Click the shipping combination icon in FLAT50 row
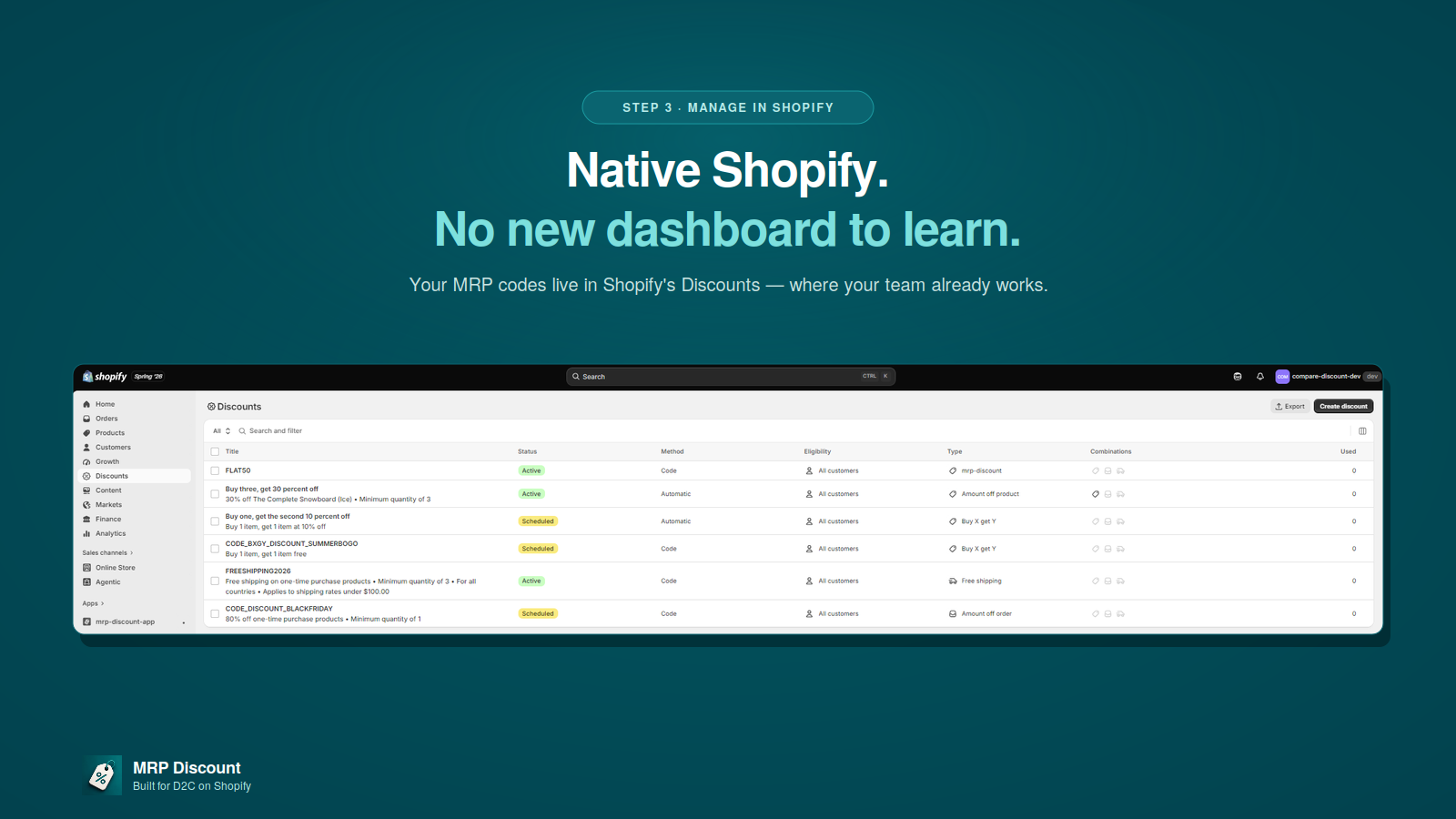 click(x=1120, y=471)
